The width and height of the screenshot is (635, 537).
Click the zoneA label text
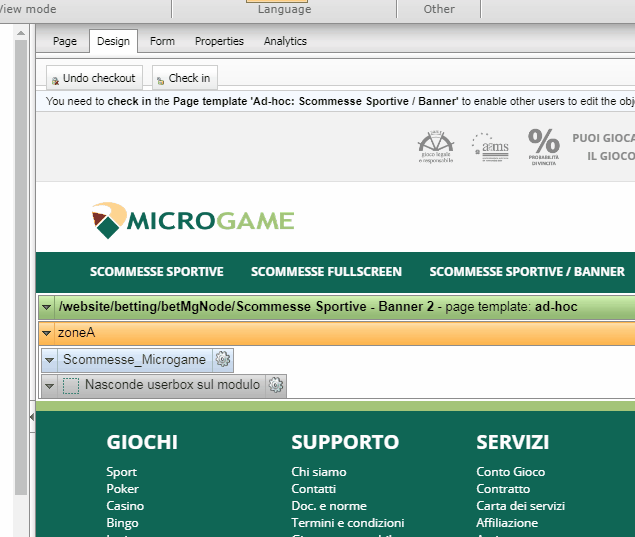tap(76, 333)
